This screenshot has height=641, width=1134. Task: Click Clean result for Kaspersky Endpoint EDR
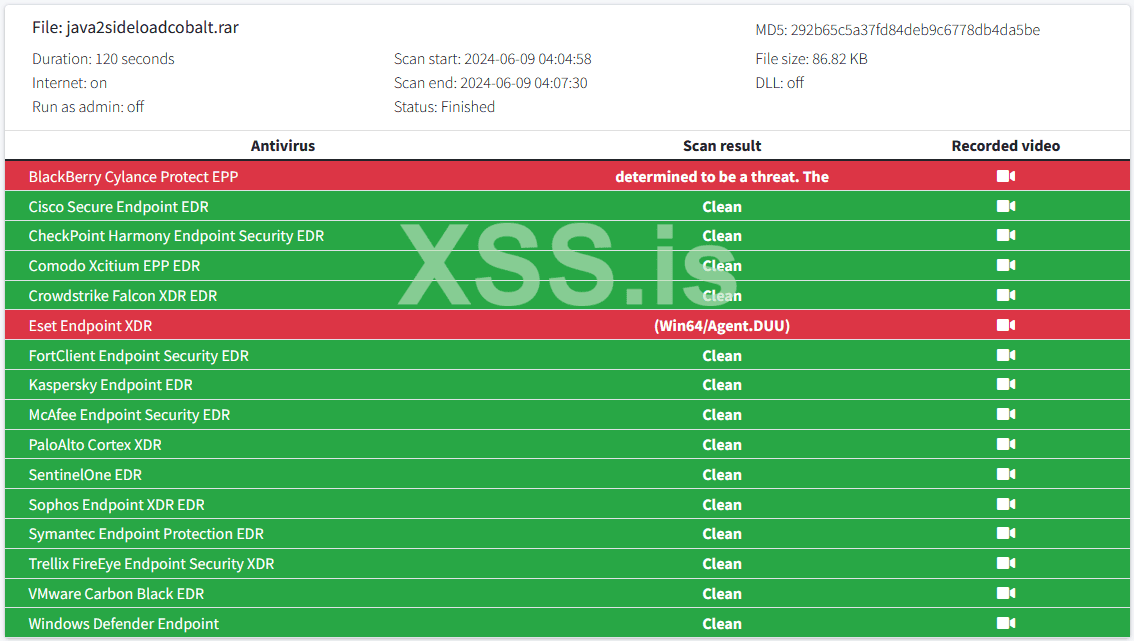pos(722,386)
